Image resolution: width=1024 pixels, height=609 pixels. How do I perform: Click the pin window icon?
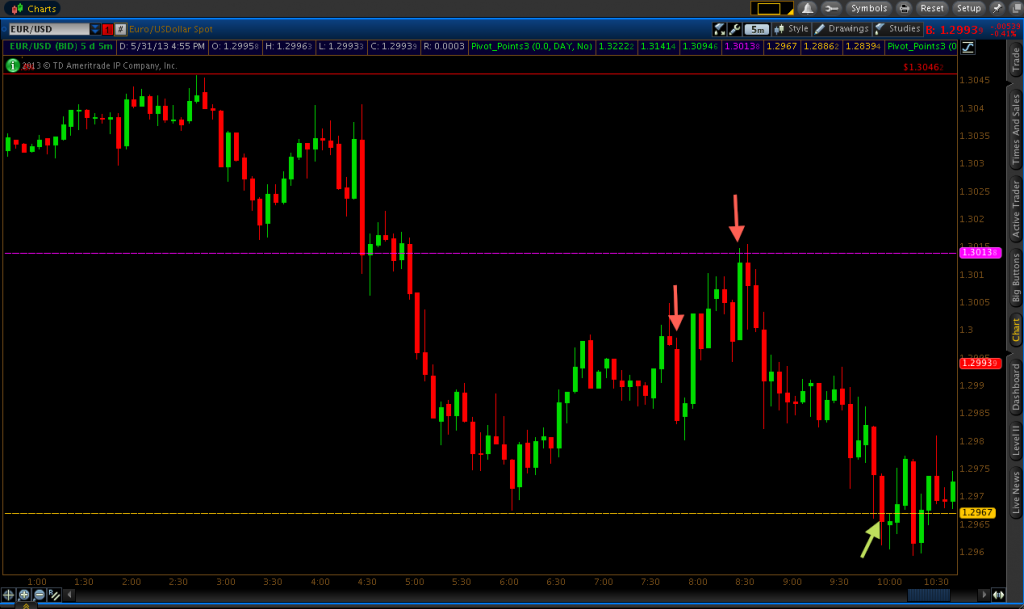(997, 8)
